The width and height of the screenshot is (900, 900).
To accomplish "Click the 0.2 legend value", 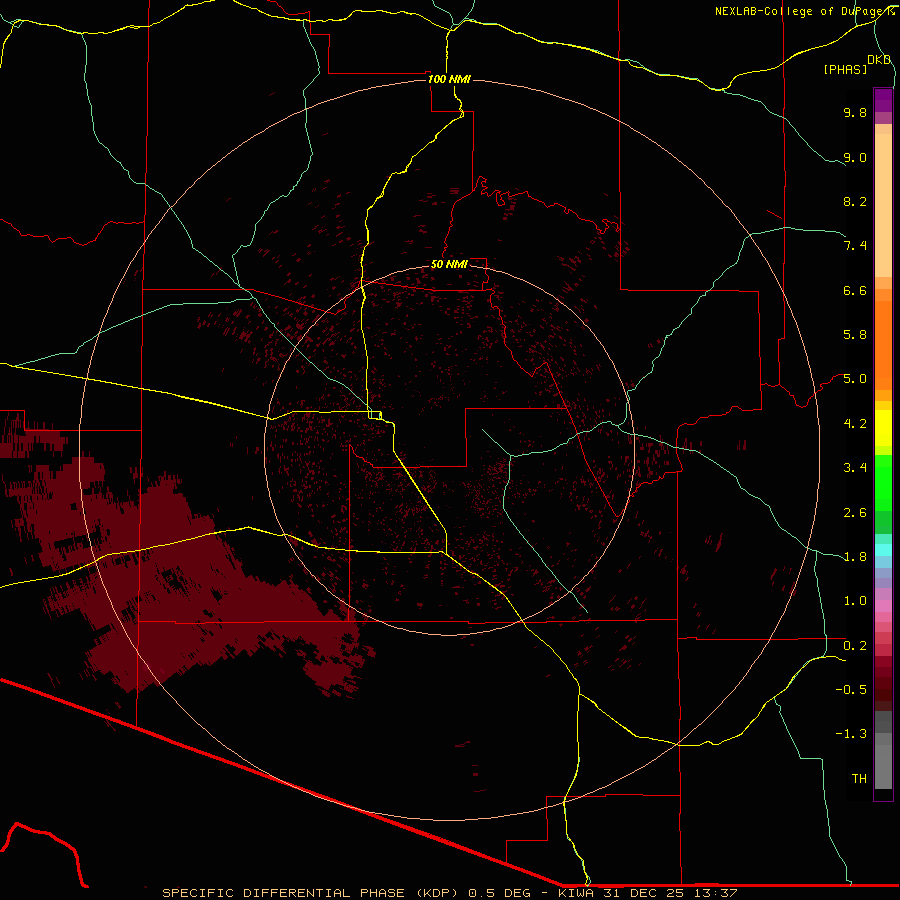I will point(855,645).
